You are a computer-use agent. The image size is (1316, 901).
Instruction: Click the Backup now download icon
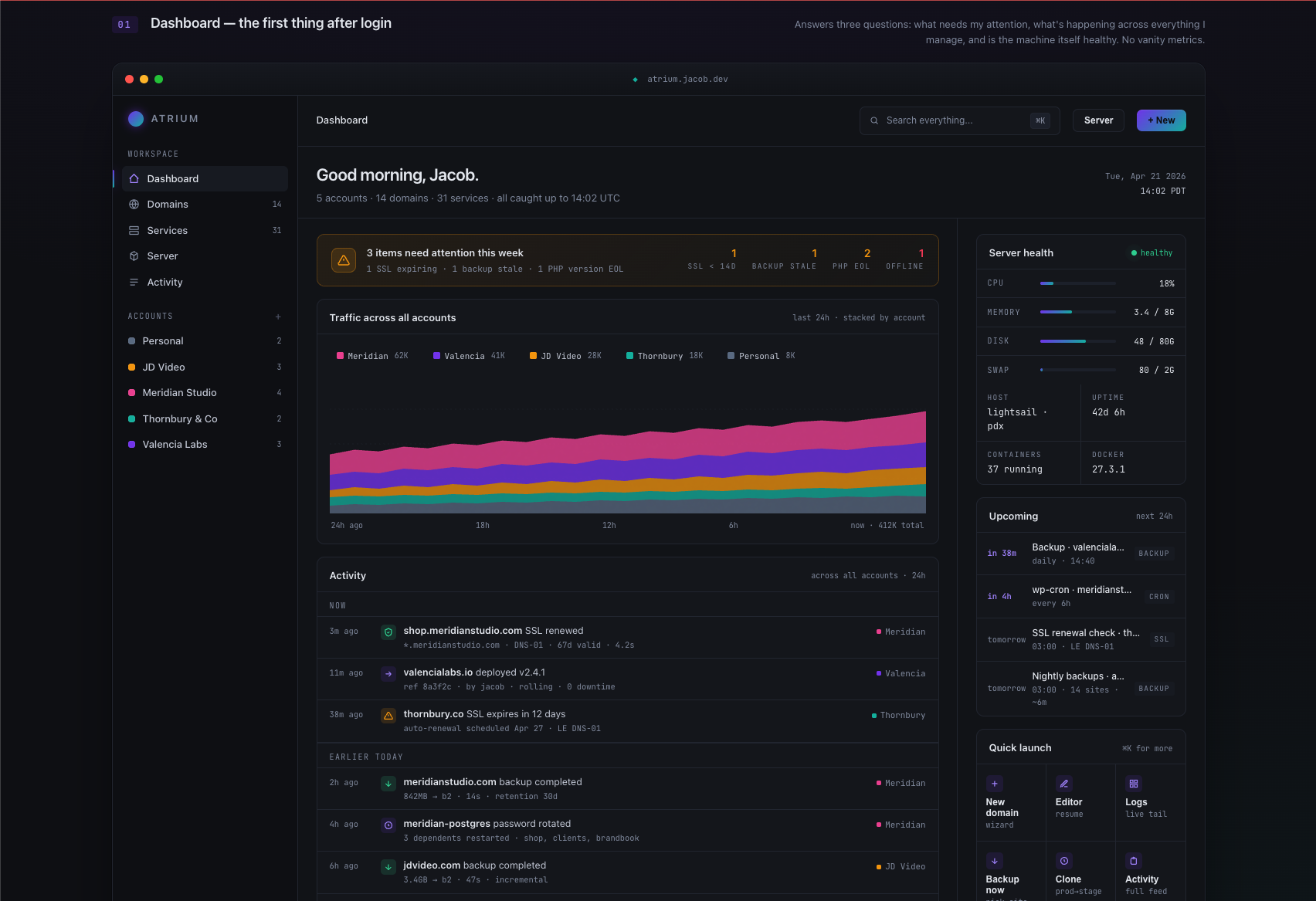tap(995, 861)
